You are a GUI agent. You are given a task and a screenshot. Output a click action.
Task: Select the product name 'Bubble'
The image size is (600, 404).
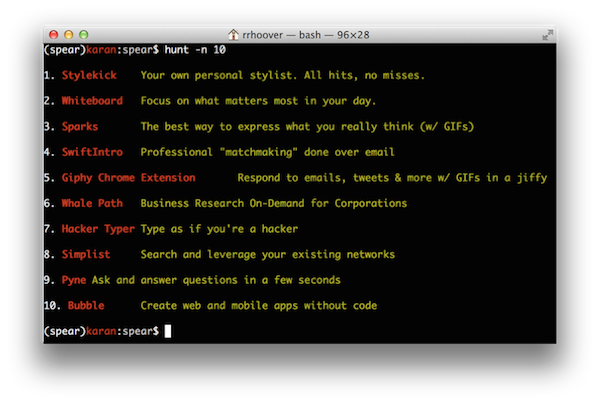86,306
